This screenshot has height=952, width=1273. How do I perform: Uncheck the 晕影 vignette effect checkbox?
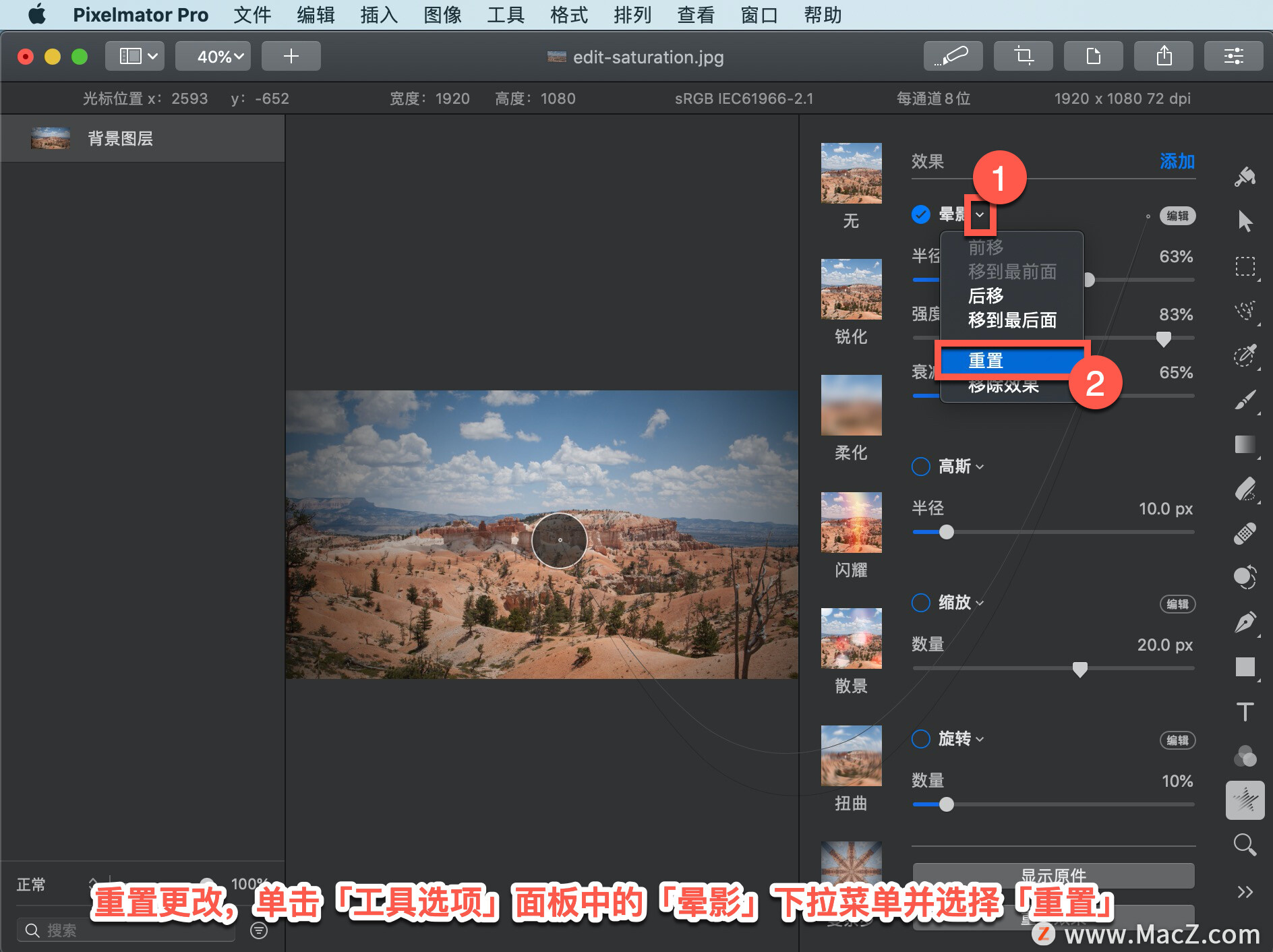click(920, 214)
